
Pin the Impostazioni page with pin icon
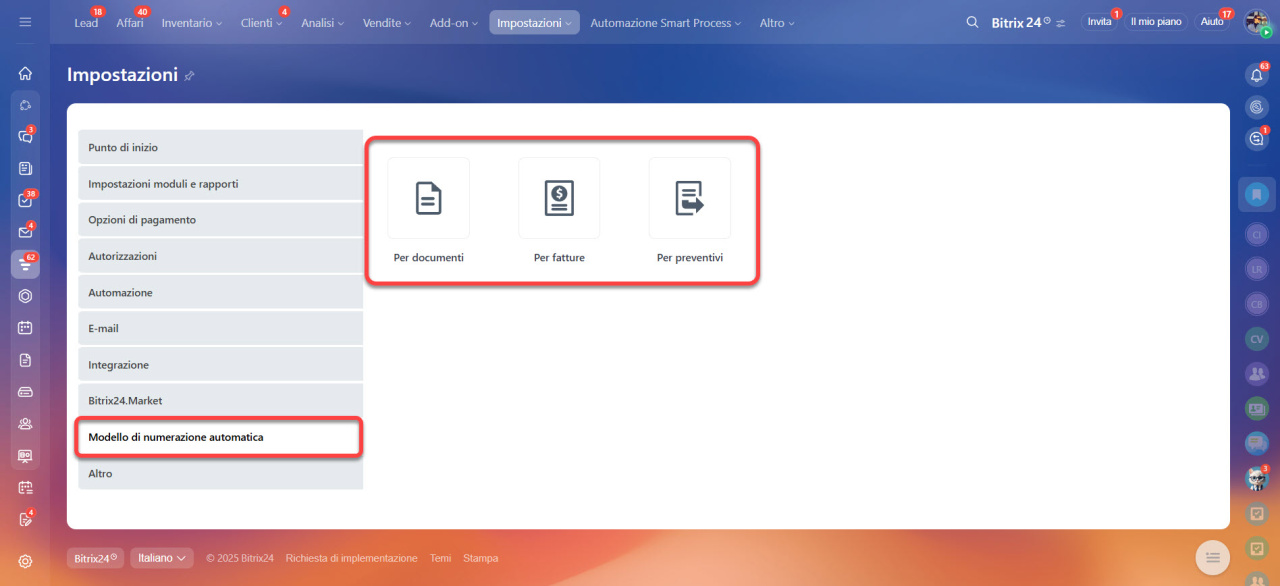click(190, 76)
